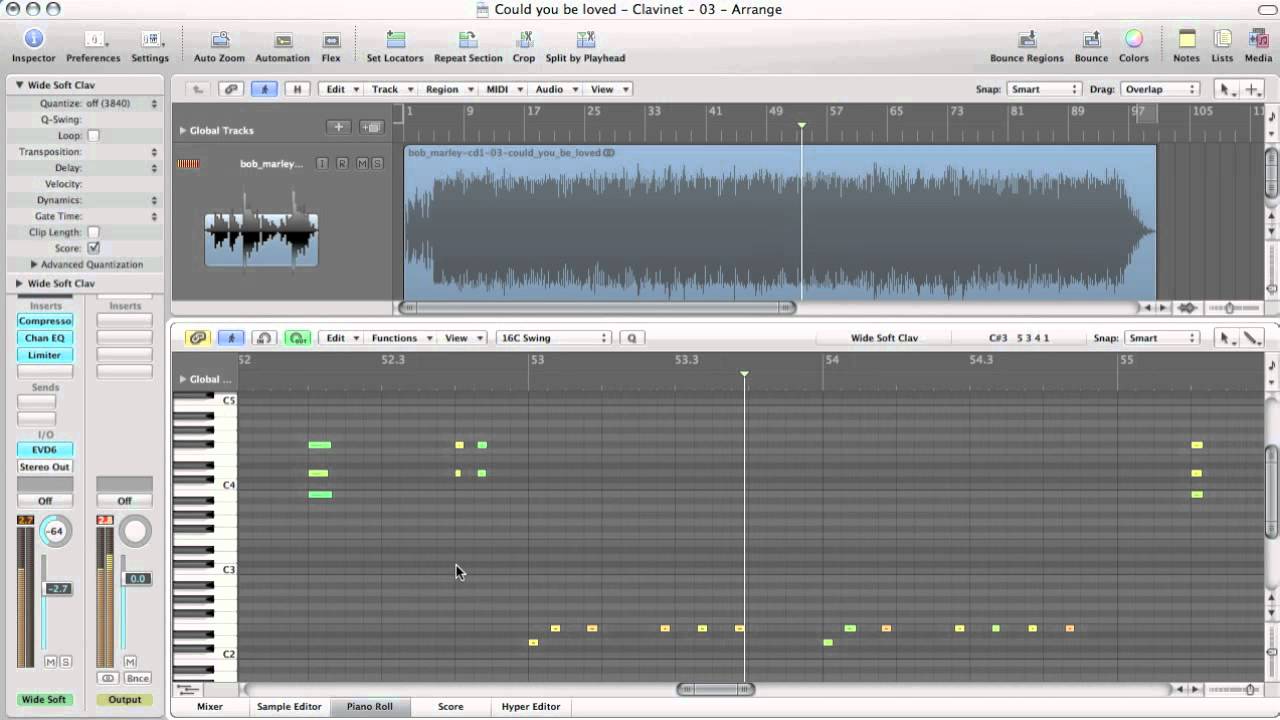The image size is (1280, 720).
Task: Click the Limiter insert slot
Action: pyautogui.click(x=45, y=355)
